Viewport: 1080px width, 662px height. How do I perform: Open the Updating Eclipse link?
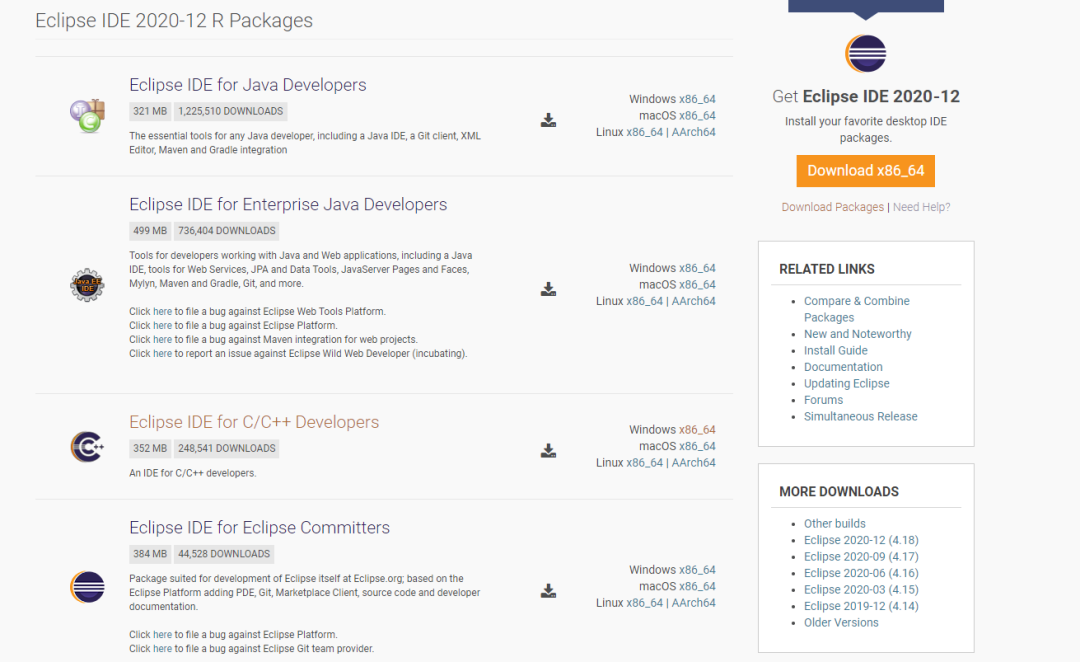coord(847,384)
